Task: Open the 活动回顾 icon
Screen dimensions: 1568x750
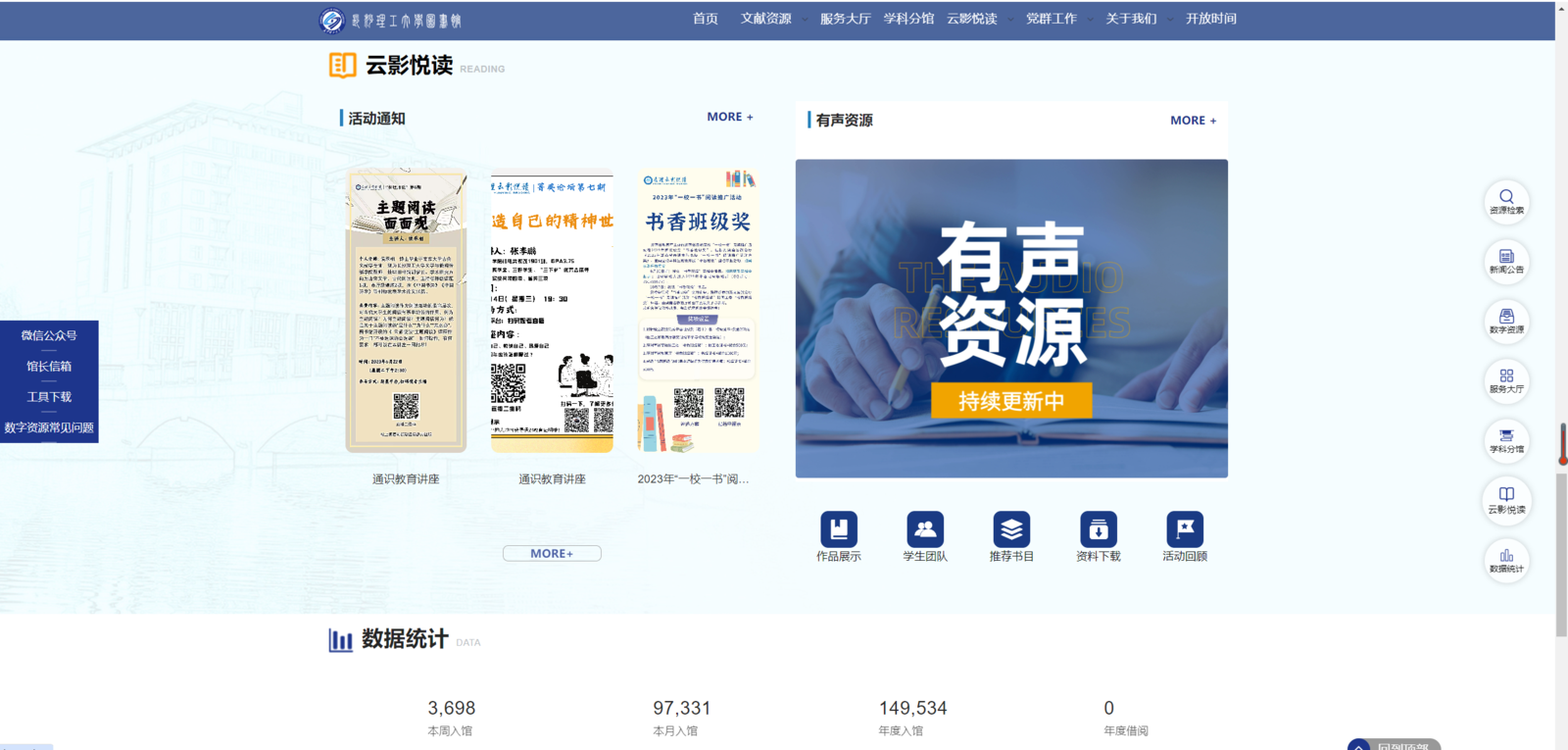Action: 1185,529
